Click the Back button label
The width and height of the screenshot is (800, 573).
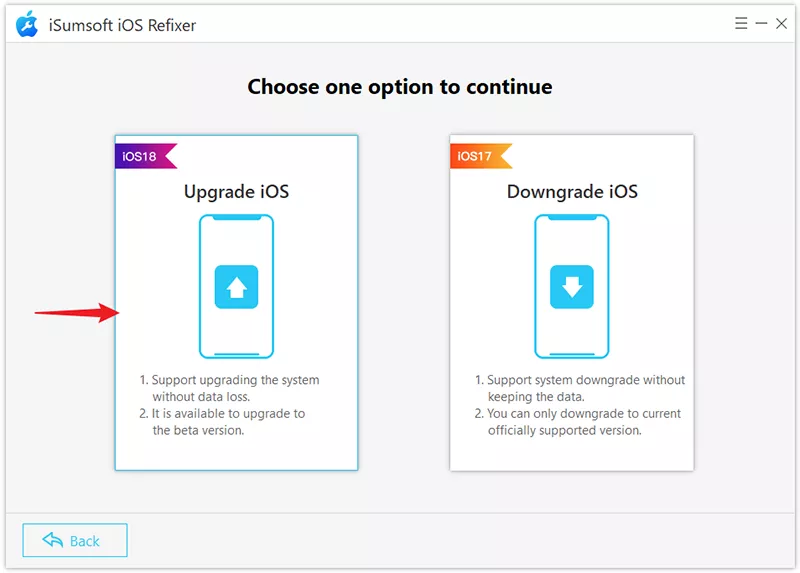(85, 541)
